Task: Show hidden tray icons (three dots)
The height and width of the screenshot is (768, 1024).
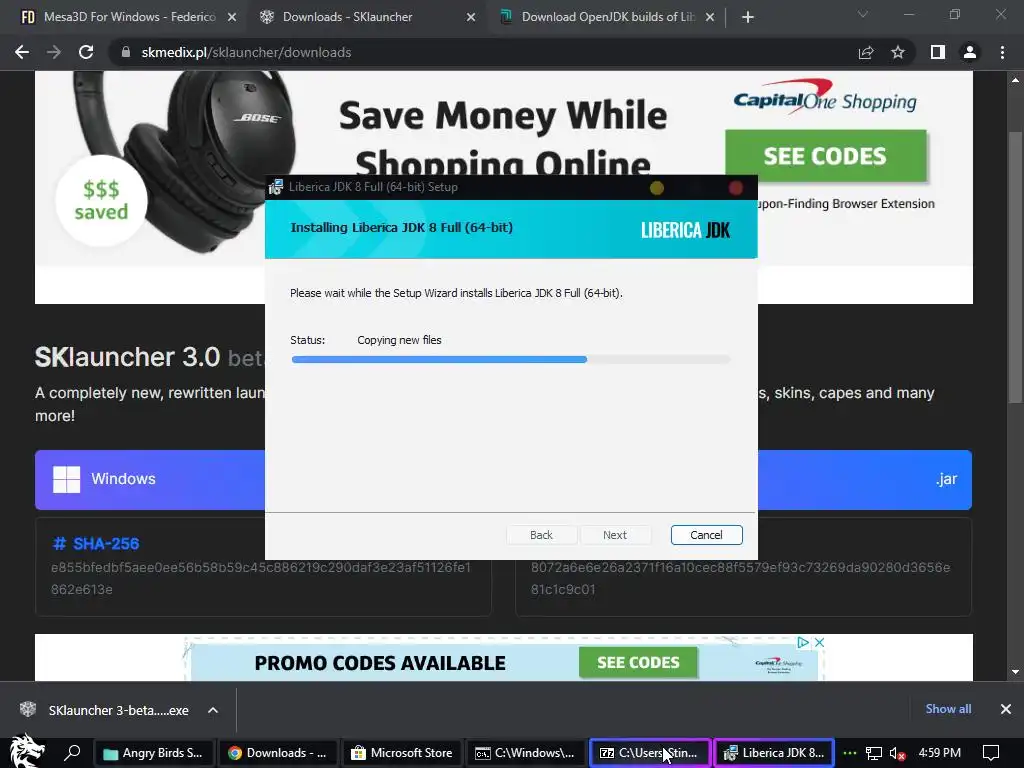Action: coord(850,753)
